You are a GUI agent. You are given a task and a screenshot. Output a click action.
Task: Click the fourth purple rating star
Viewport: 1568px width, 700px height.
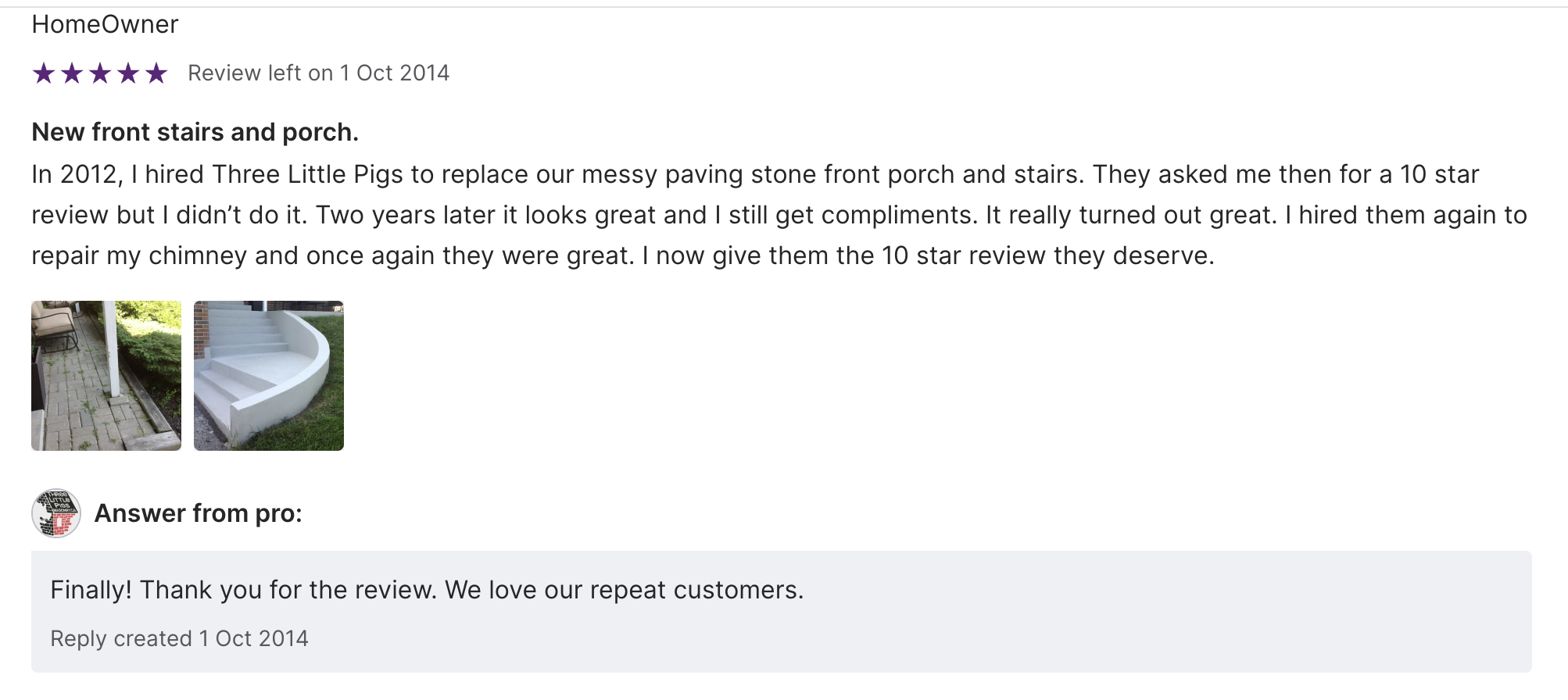click(x=128, y=73)
